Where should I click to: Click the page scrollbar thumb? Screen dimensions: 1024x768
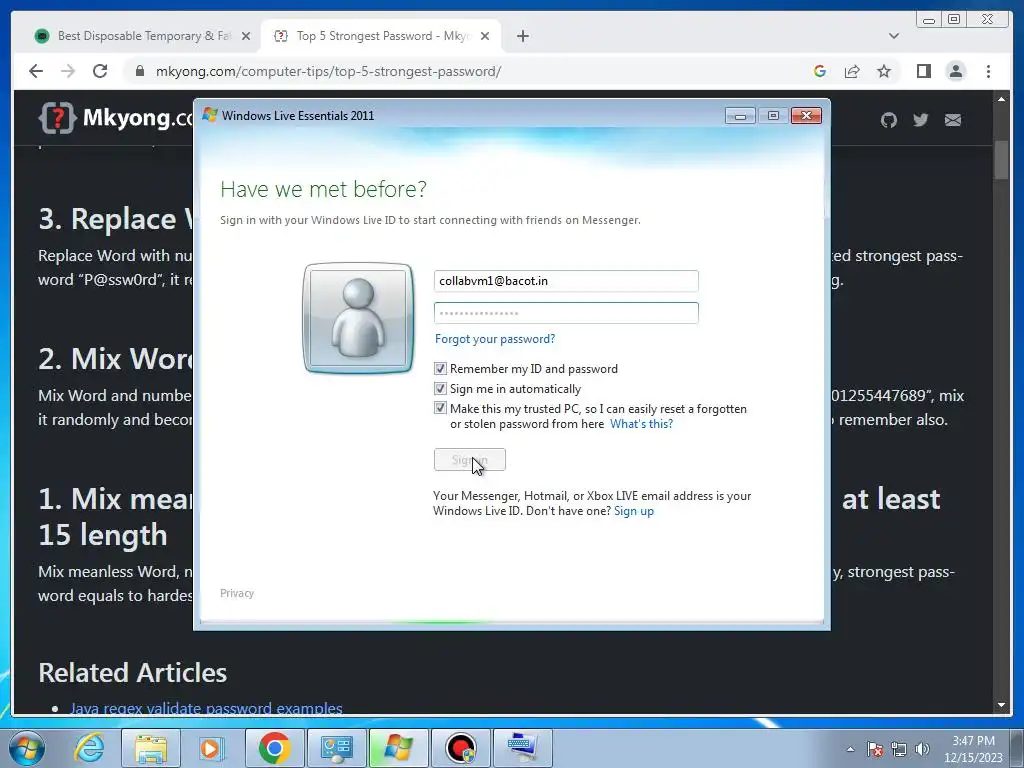(x=1001, y=159)
